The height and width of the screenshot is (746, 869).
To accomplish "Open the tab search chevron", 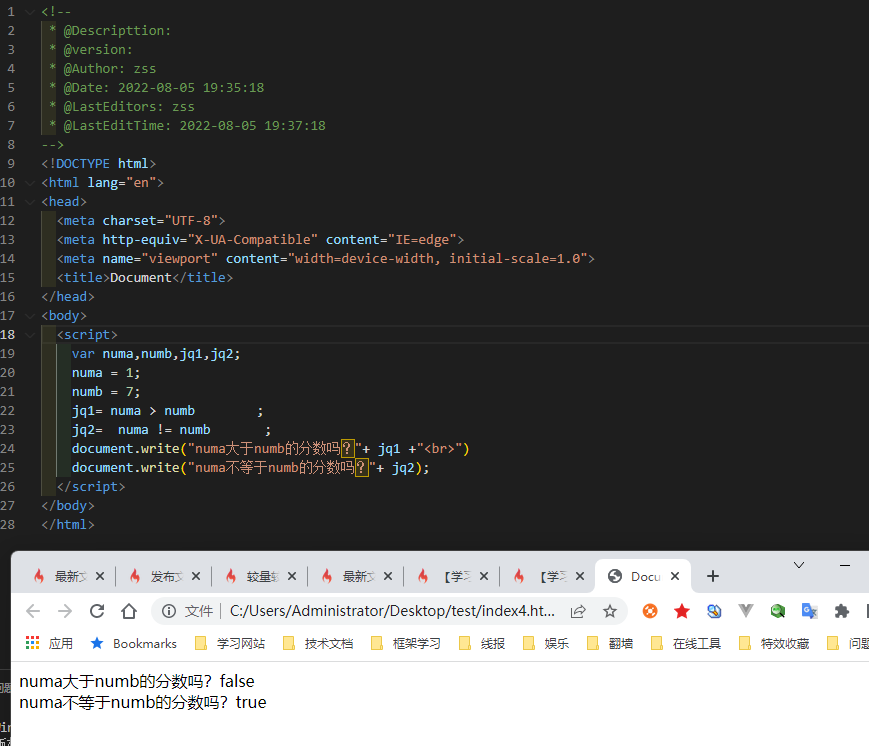I will pos(799,565).
